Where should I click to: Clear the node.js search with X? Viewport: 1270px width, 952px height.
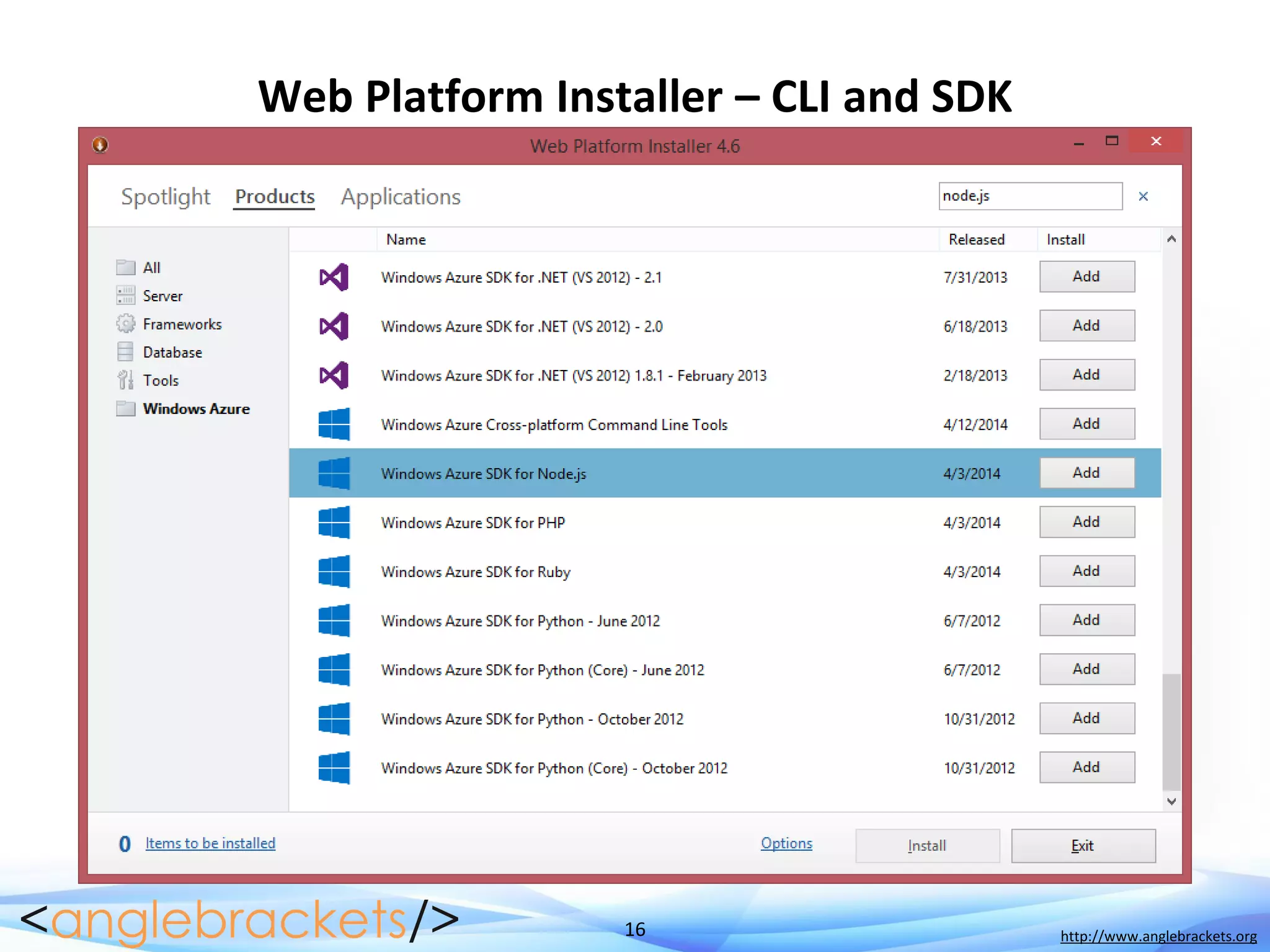[x=1143, y=196]
